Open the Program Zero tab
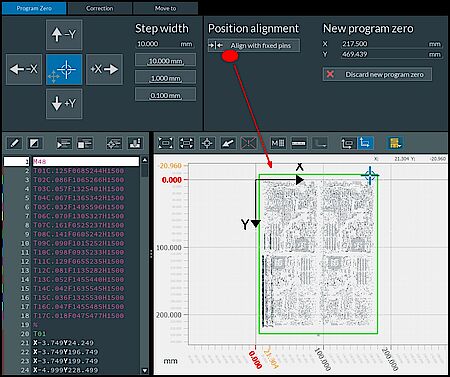Screen dimensions: 450x377 pyautogui.click(x=34, y=8)
